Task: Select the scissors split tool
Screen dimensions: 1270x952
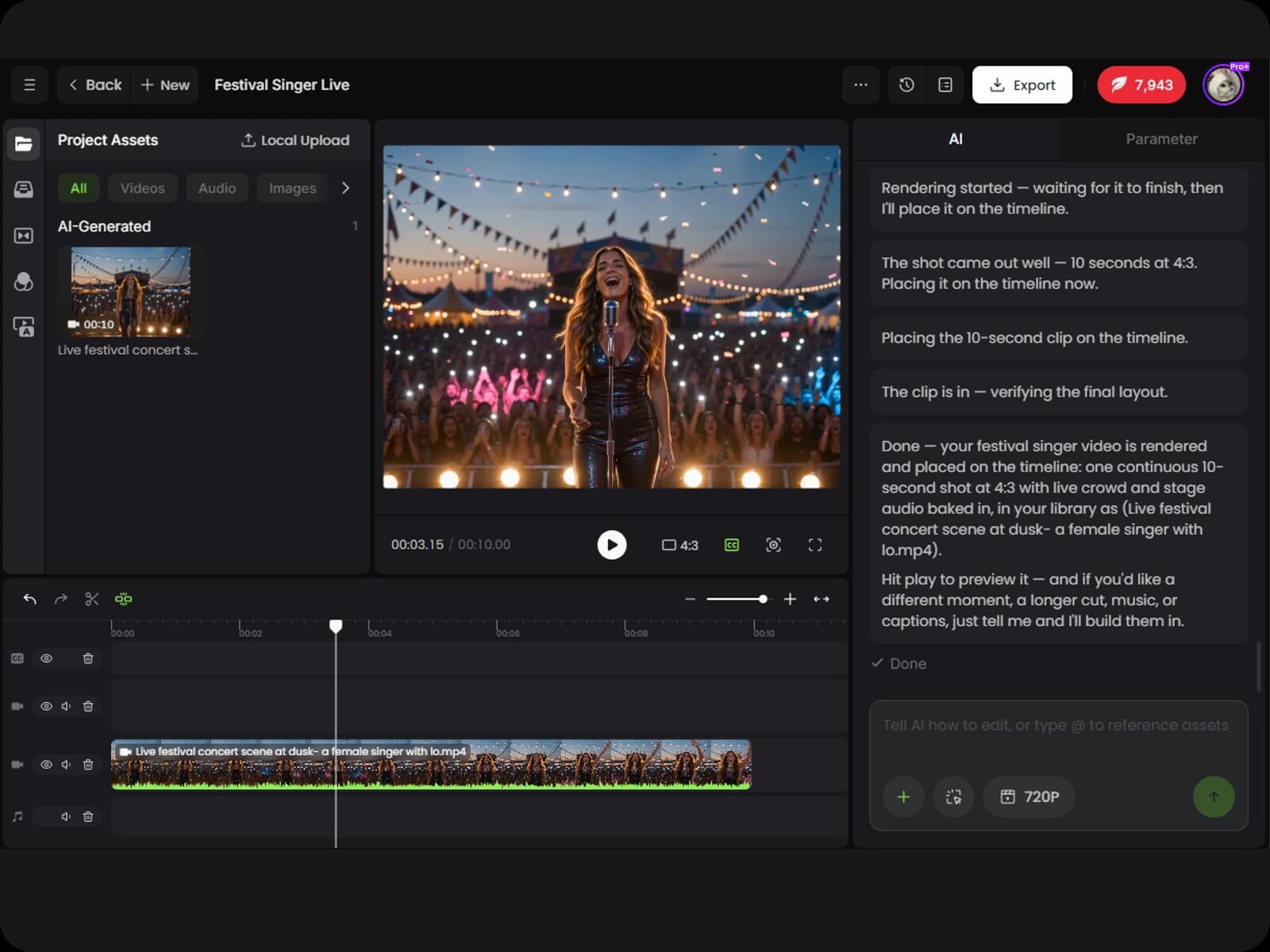Action: pos(92,599)
